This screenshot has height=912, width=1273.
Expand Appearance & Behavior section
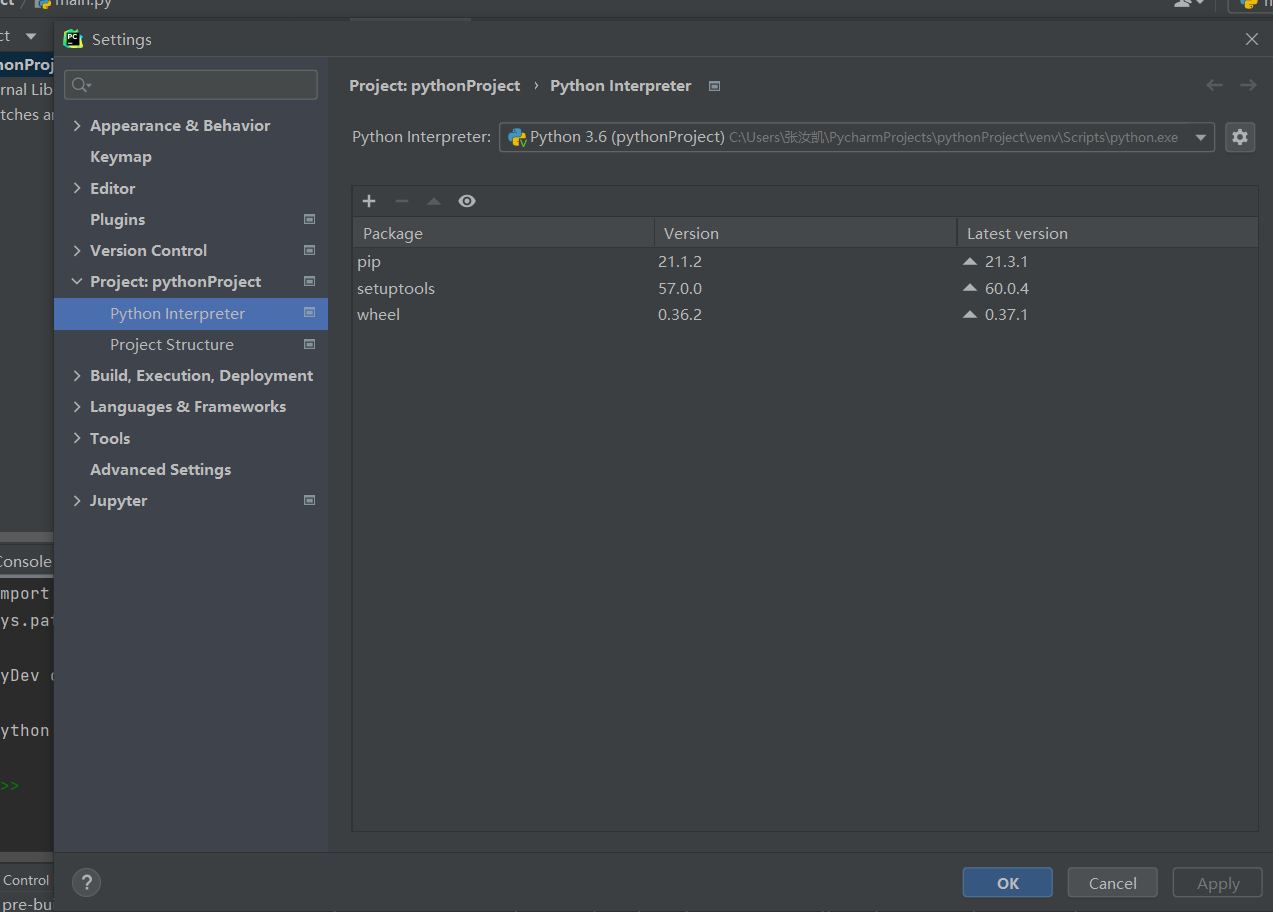77,125
